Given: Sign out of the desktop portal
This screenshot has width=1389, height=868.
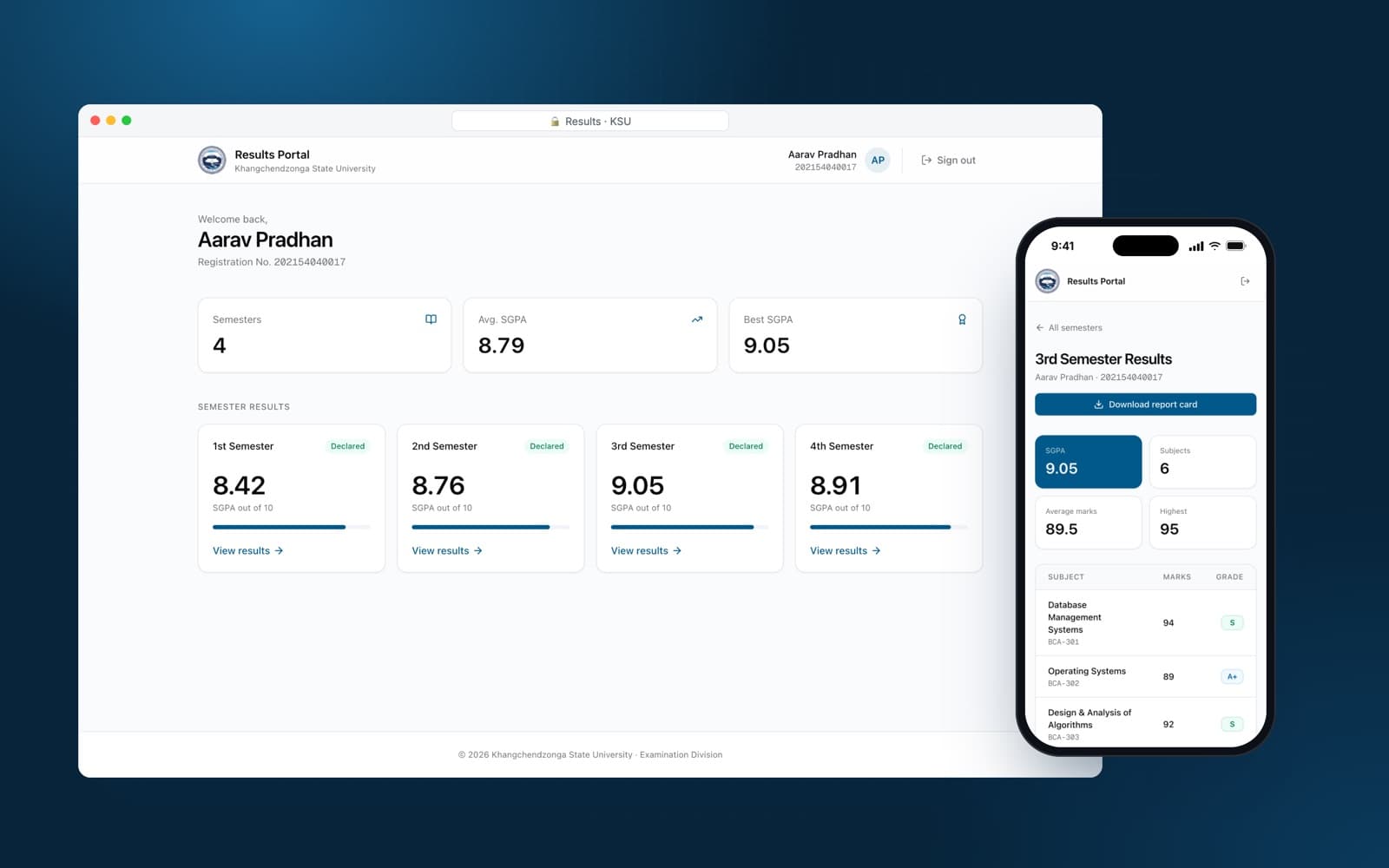Looking at the screenshot, I should click(948, 161).
